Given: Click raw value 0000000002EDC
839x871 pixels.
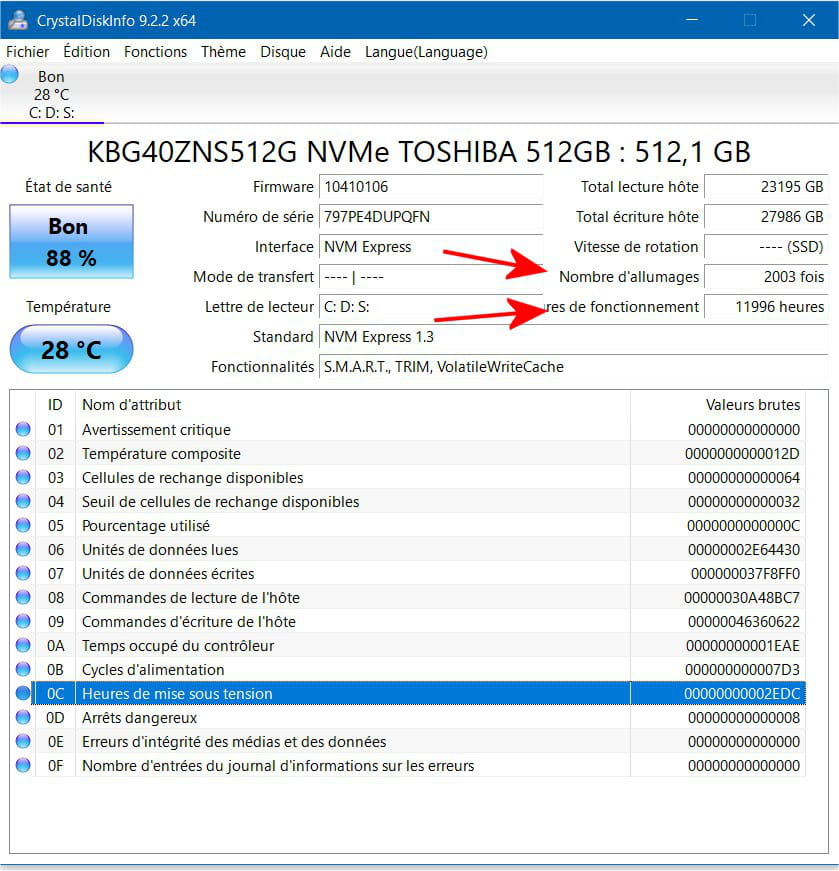Looking at the screenshot, I should [x=742, y=693].
